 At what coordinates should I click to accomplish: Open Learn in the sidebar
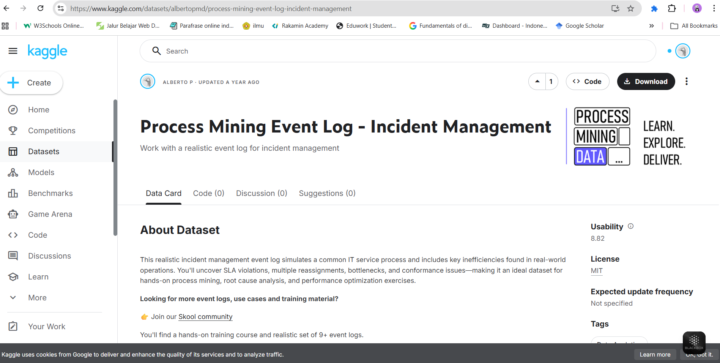pos(38,277)
